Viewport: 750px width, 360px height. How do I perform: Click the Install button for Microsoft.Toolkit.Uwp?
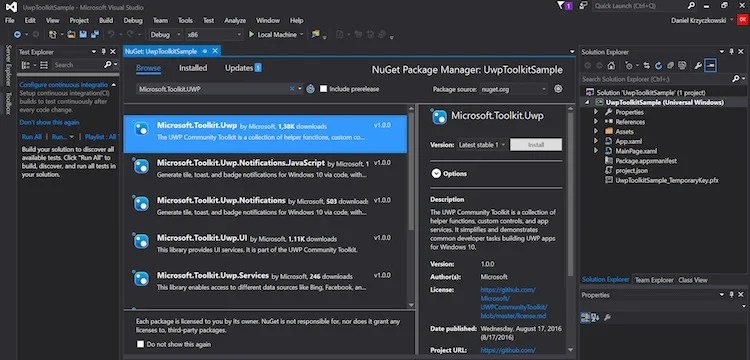pyautogui.click(x=536, y=144)
